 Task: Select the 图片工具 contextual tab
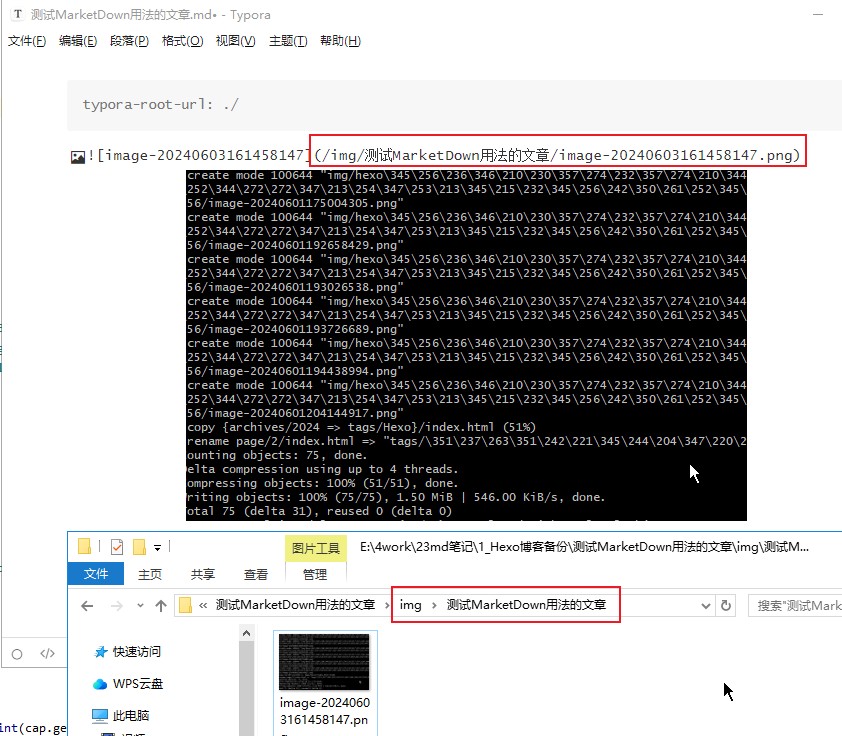[316, 548]
